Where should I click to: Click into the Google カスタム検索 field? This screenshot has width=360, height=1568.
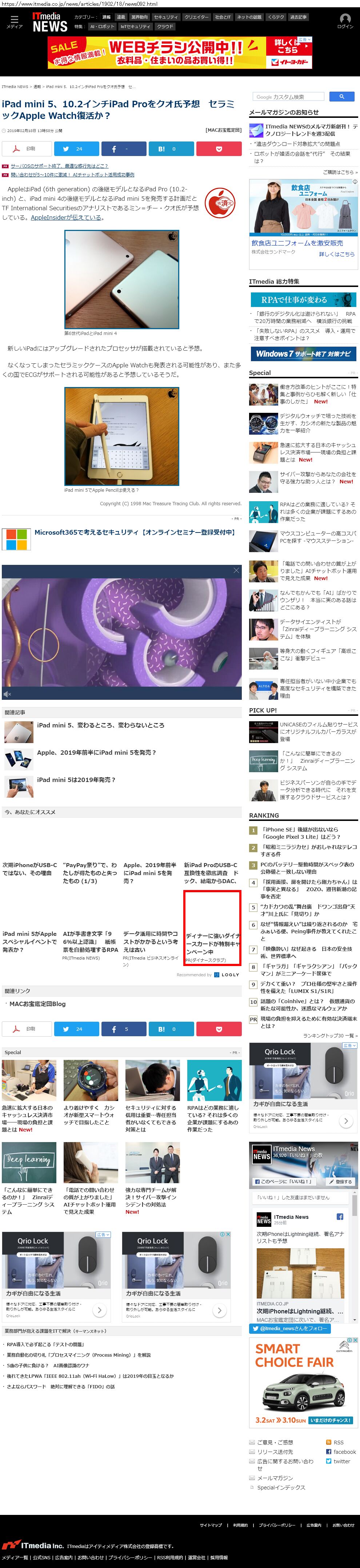289,96
